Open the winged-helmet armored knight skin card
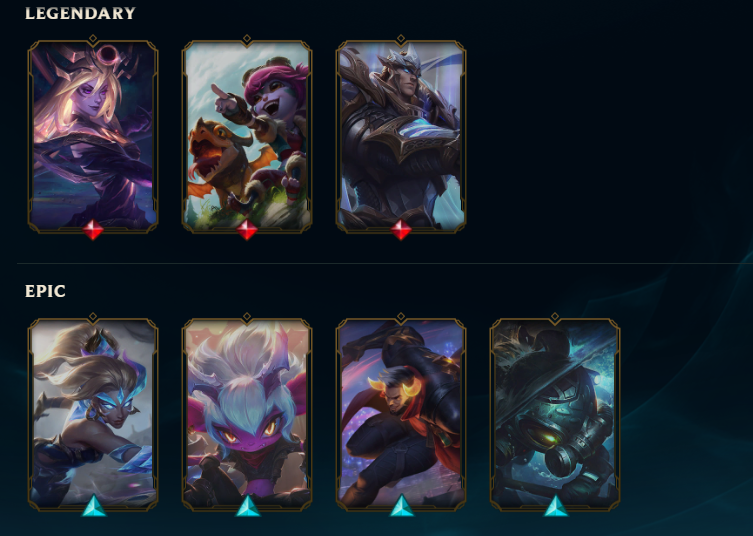Screen dimensions: 753x536 pyautogui.click(x=401, y=136)
